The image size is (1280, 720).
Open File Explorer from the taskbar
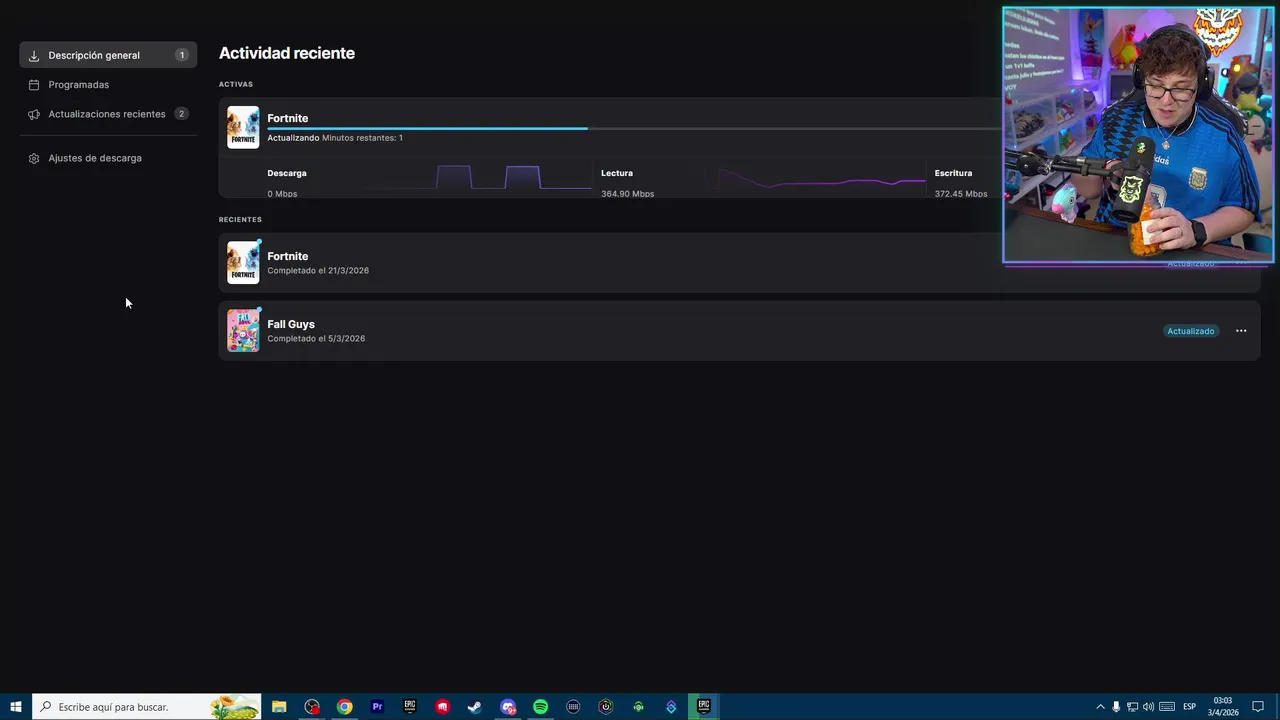[x=279, y=707]
